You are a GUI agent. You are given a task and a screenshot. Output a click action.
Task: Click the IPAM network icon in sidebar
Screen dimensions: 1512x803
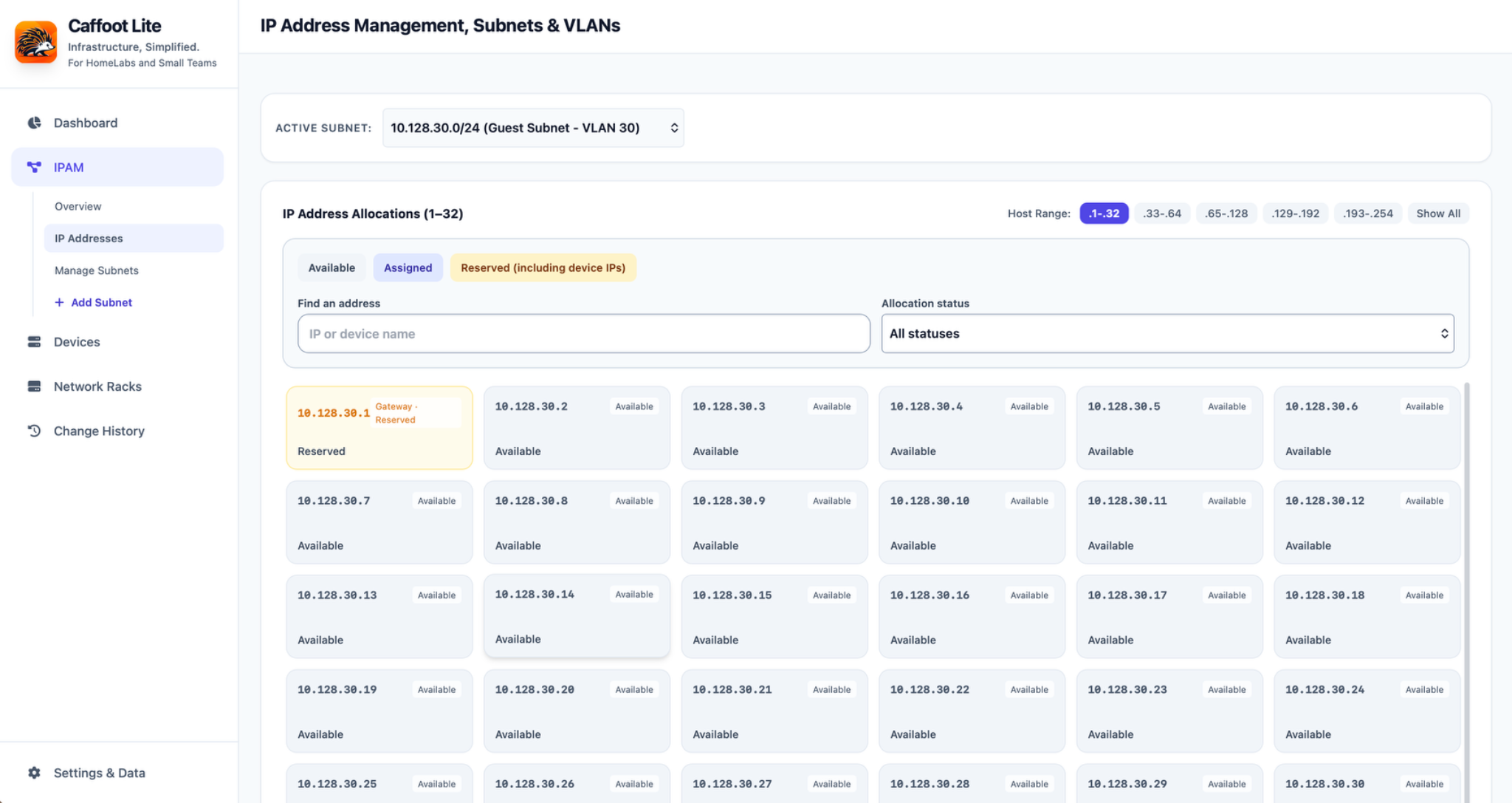(x=34, y=167)
